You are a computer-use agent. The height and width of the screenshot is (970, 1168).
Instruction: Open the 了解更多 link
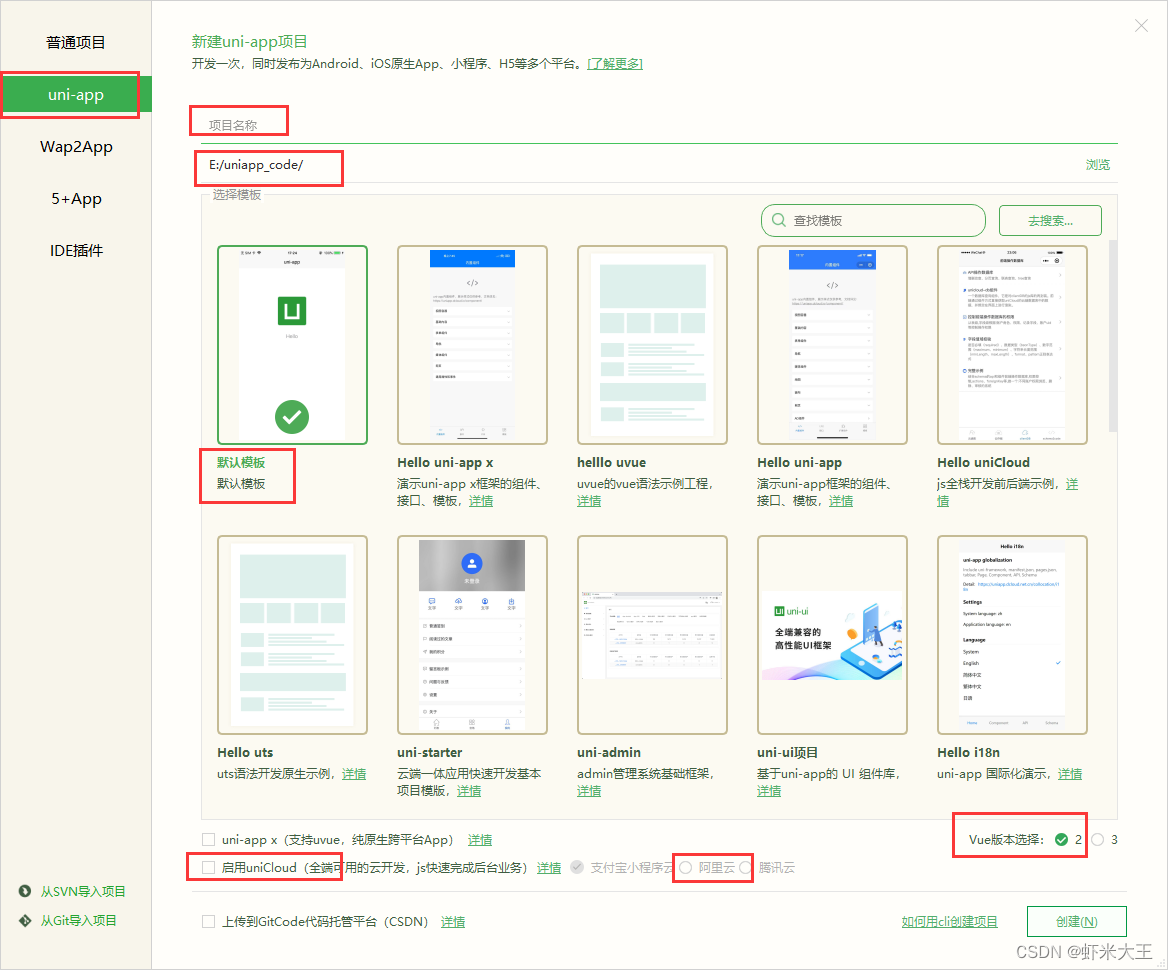[615, 64]
